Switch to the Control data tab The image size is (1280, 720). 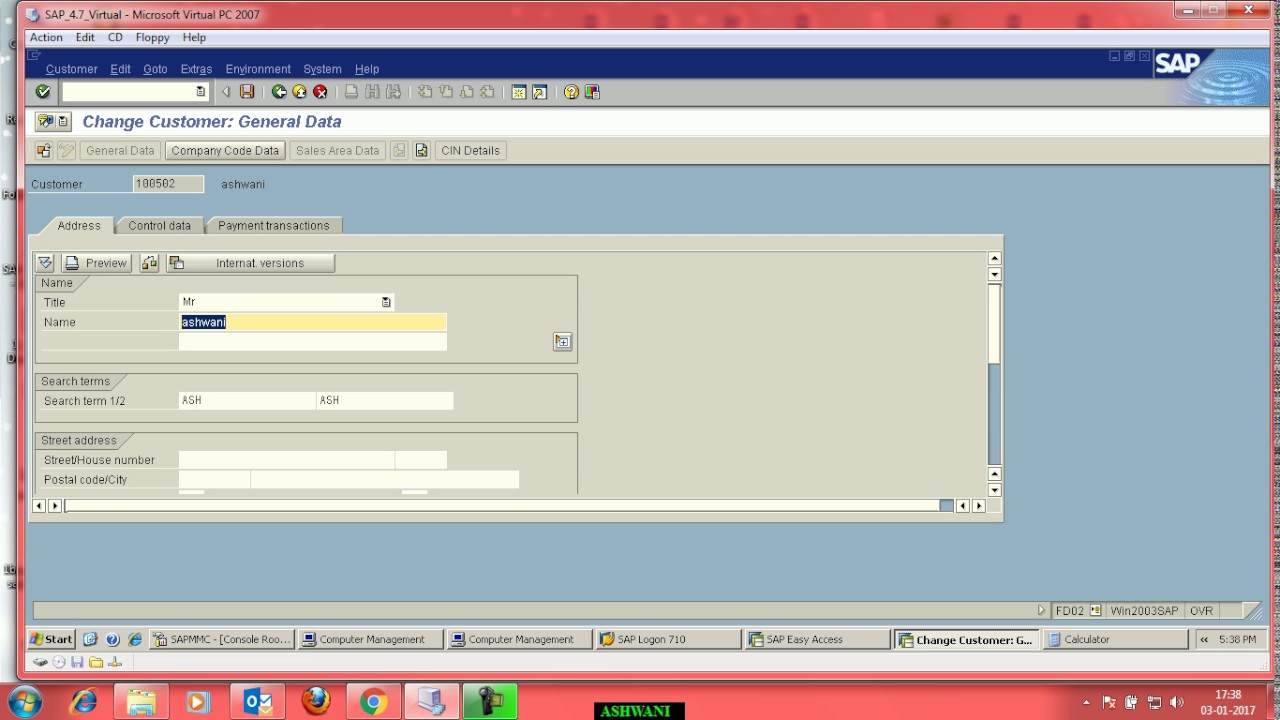pyautogui.click(x=159, y=226)
